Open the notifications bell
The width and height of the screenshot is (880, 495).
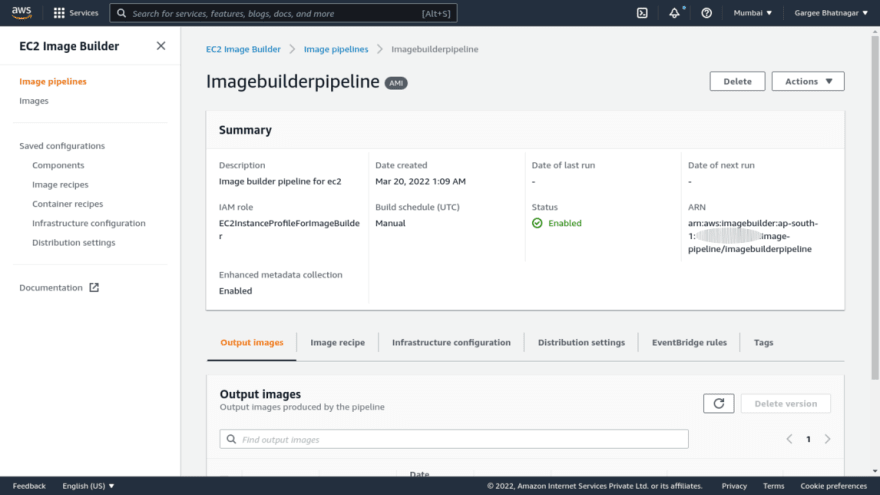pos(675,13)
